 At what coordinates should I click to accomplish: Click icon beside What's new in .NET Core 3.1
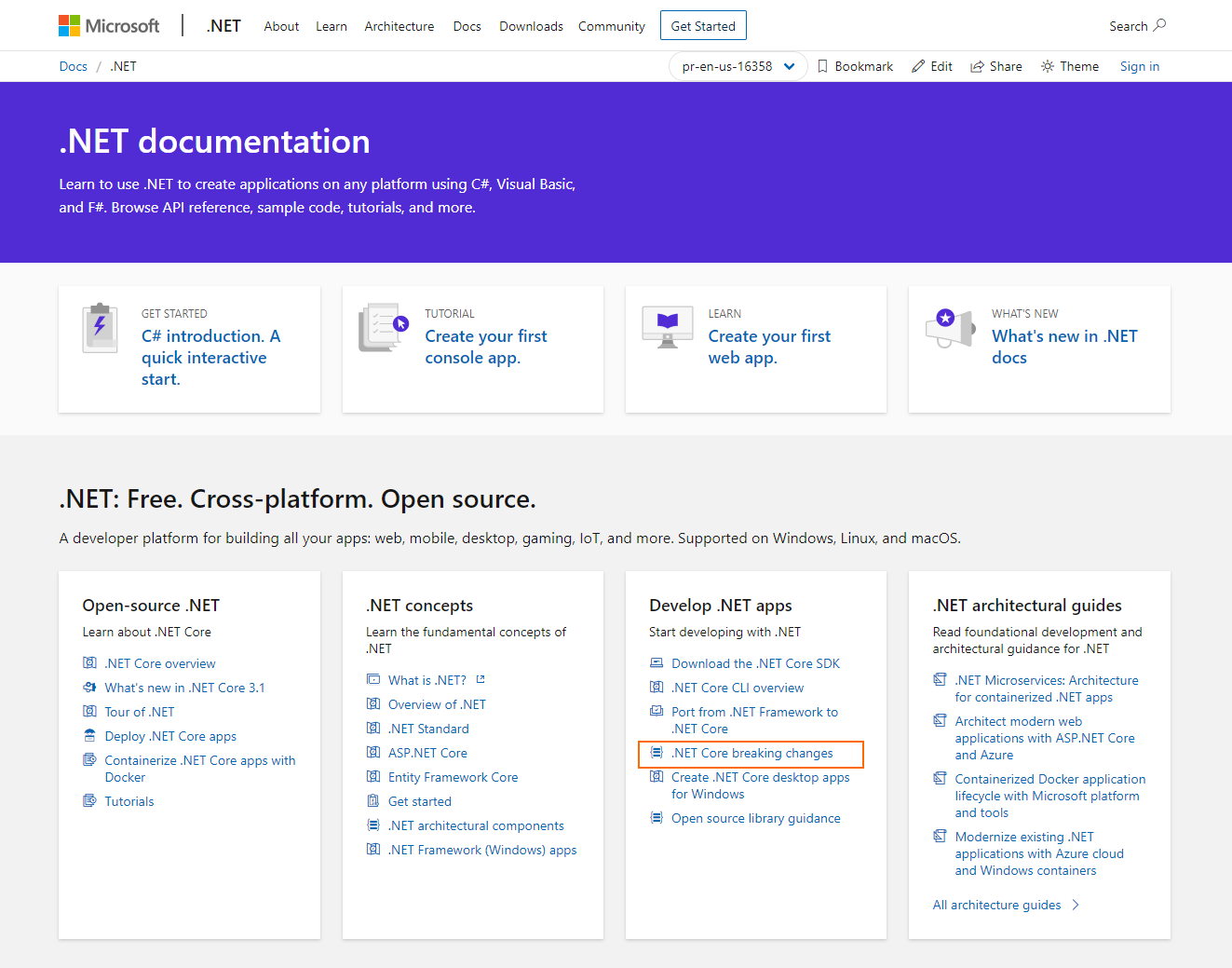coord(89,688)
